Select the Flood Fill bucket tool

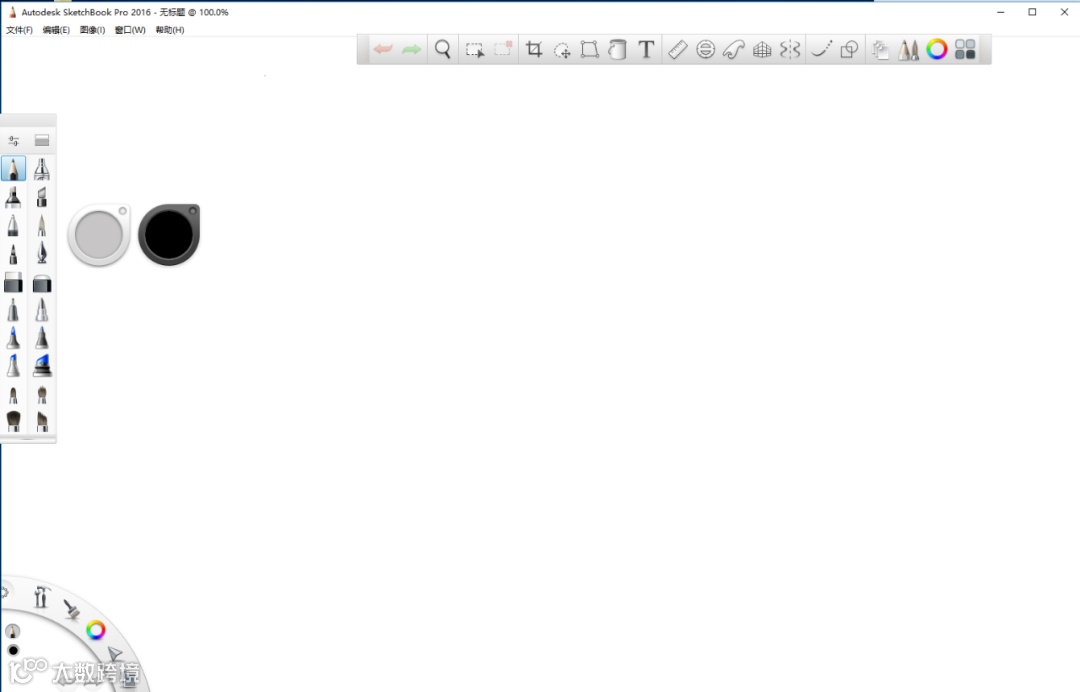618,49
